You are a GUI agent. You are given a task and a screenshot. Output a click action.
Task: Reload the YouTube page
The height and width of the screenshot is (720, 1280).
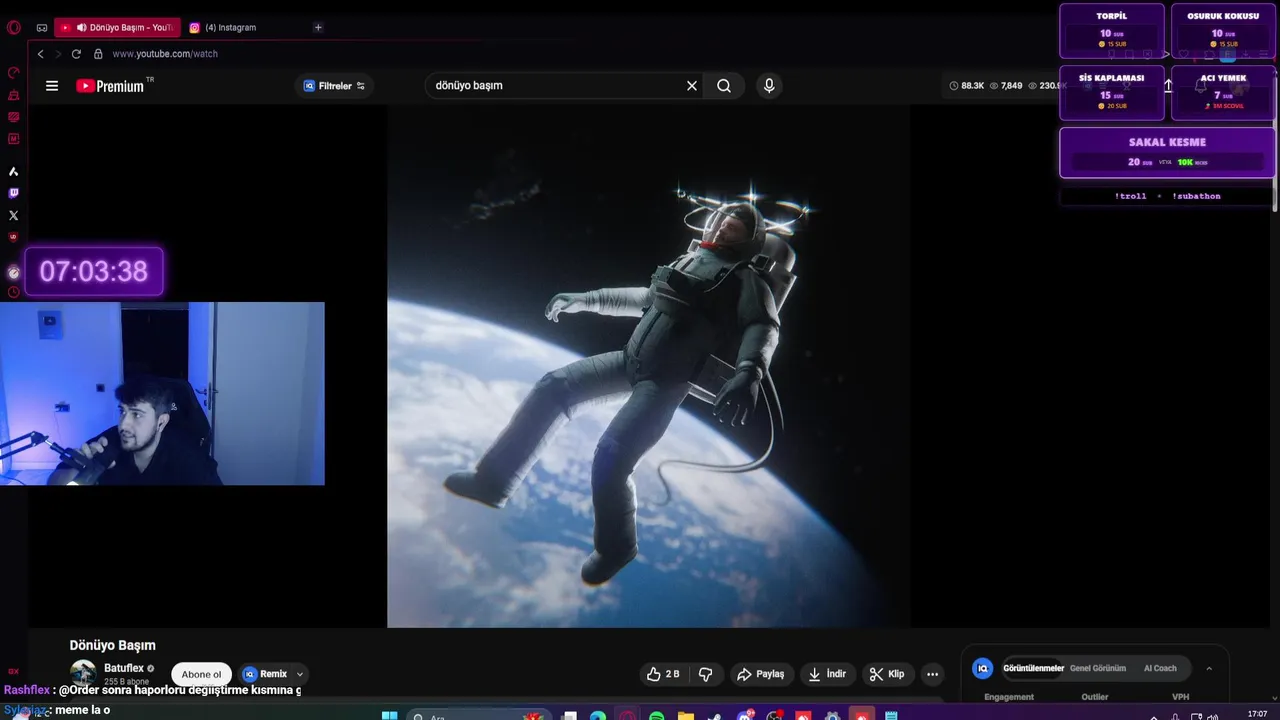(x=76, y=54)
